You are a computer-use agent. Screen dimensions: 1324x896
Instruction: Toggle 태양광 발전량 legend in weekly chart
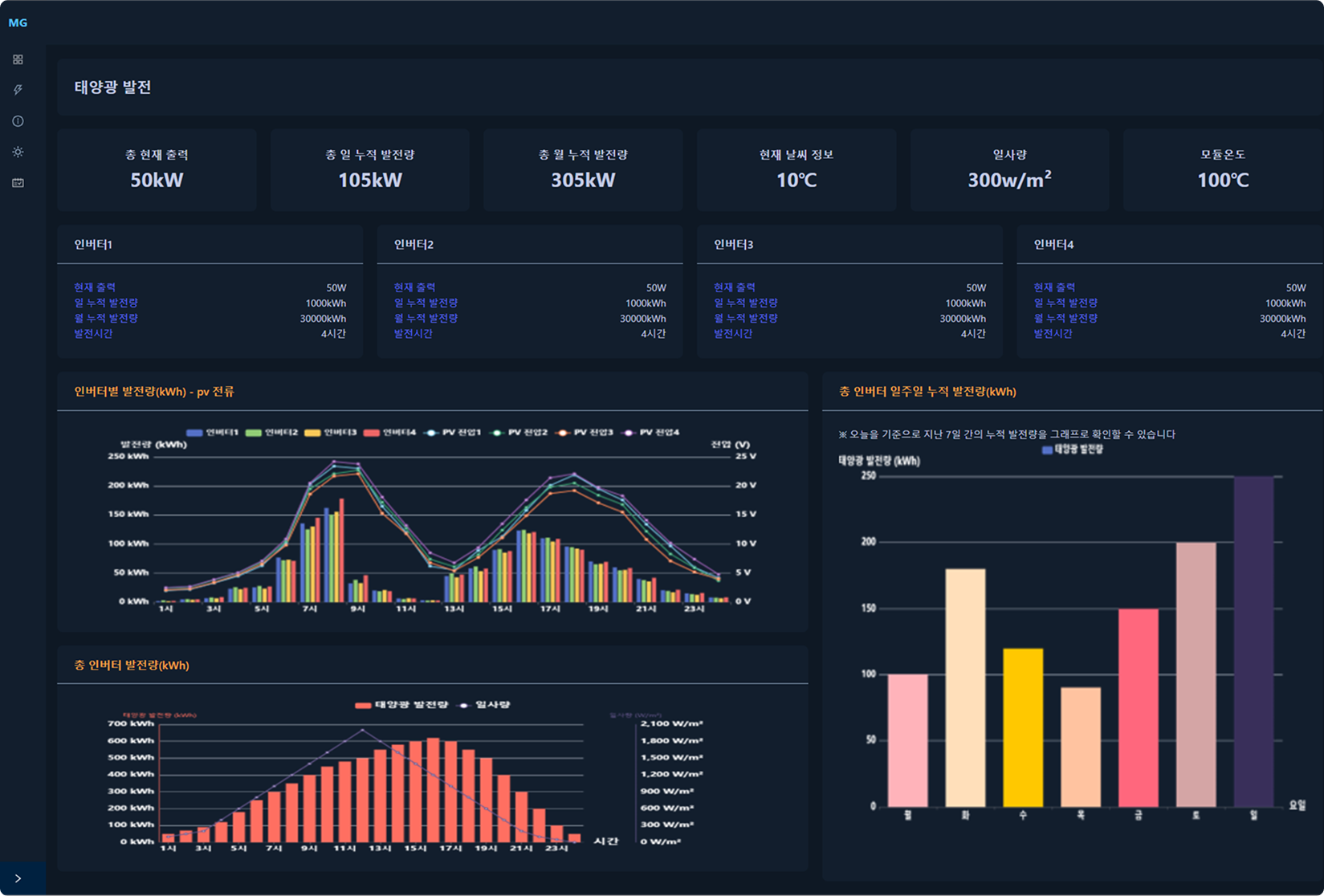(x=1073, y=450)
